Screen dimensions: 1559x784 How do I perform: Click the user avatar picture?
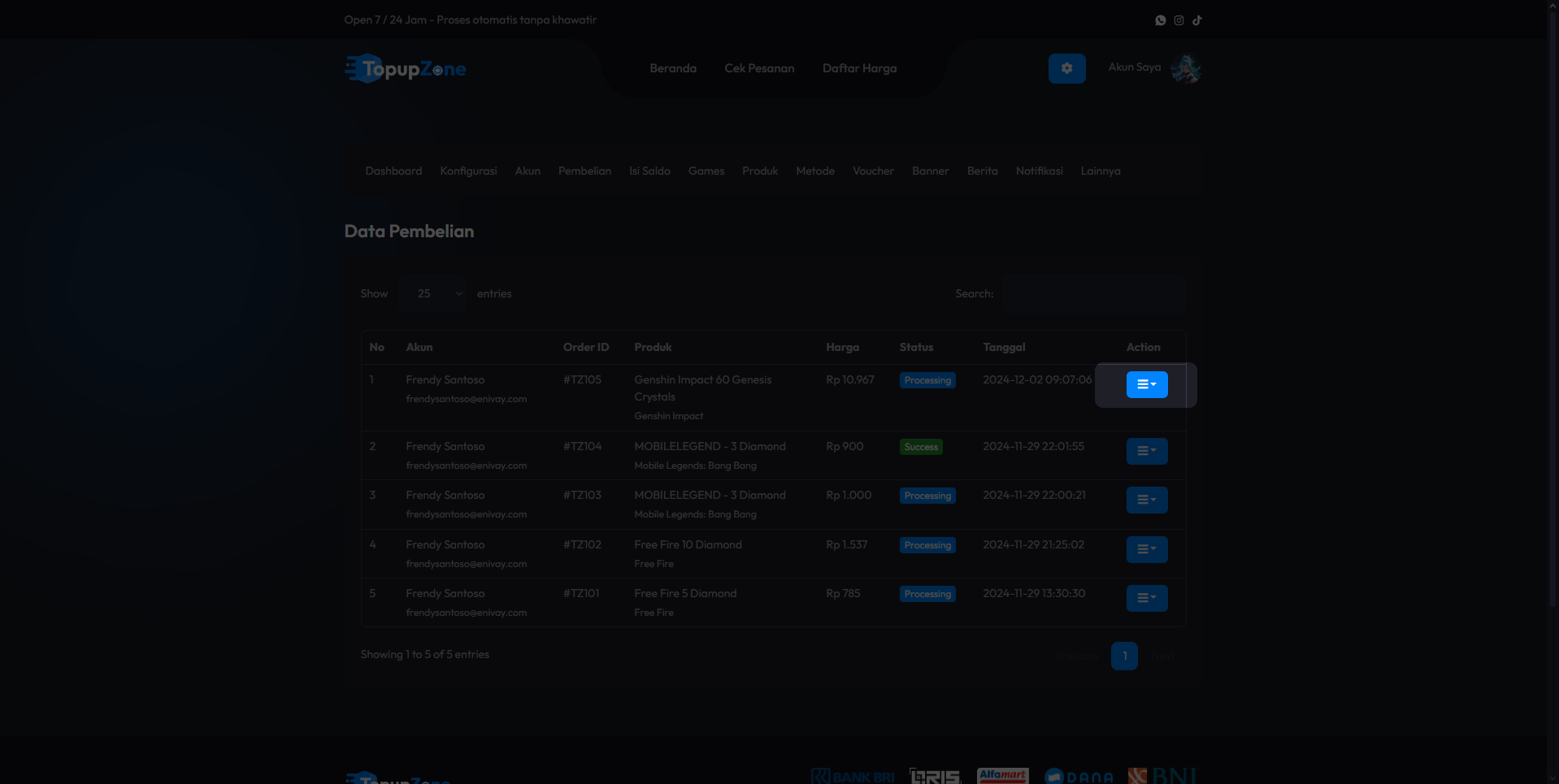coord(1186,69)
